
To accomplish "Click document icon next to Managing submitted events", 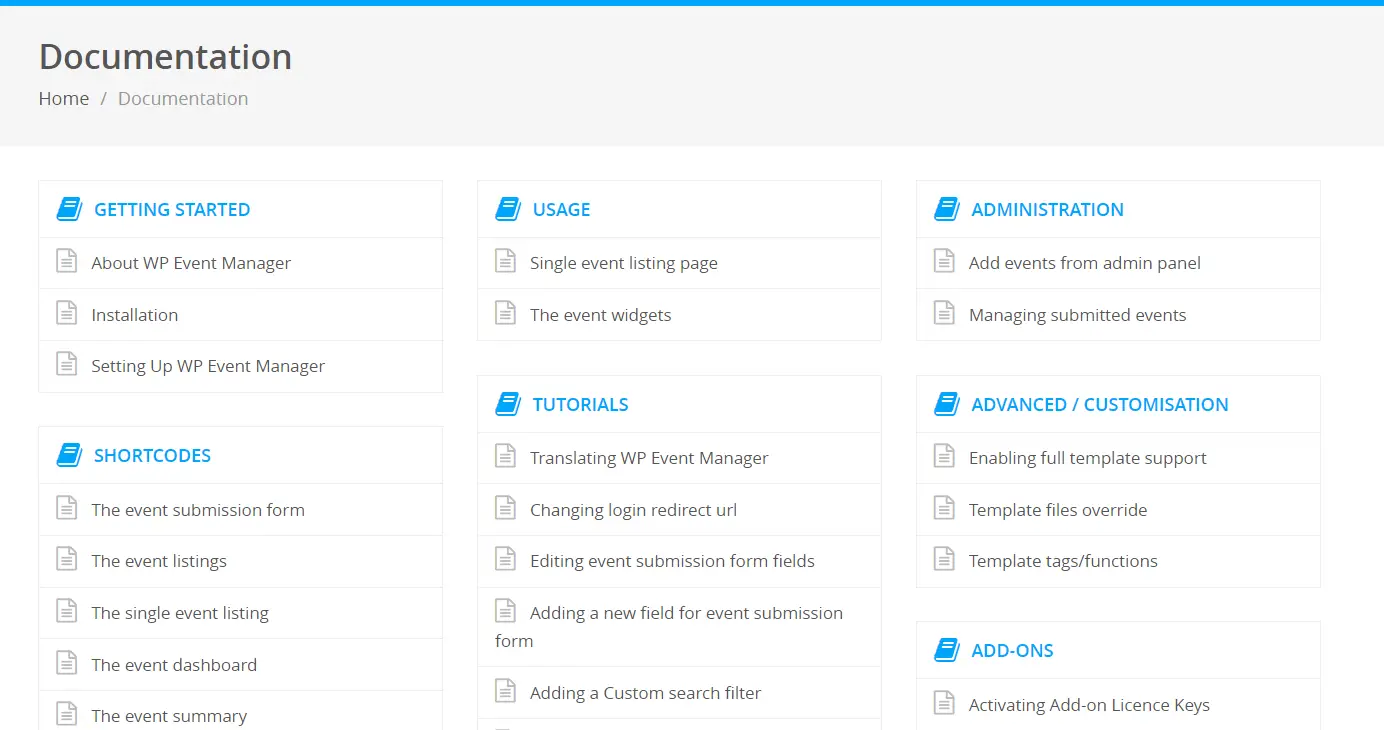I will click(944, 314).
